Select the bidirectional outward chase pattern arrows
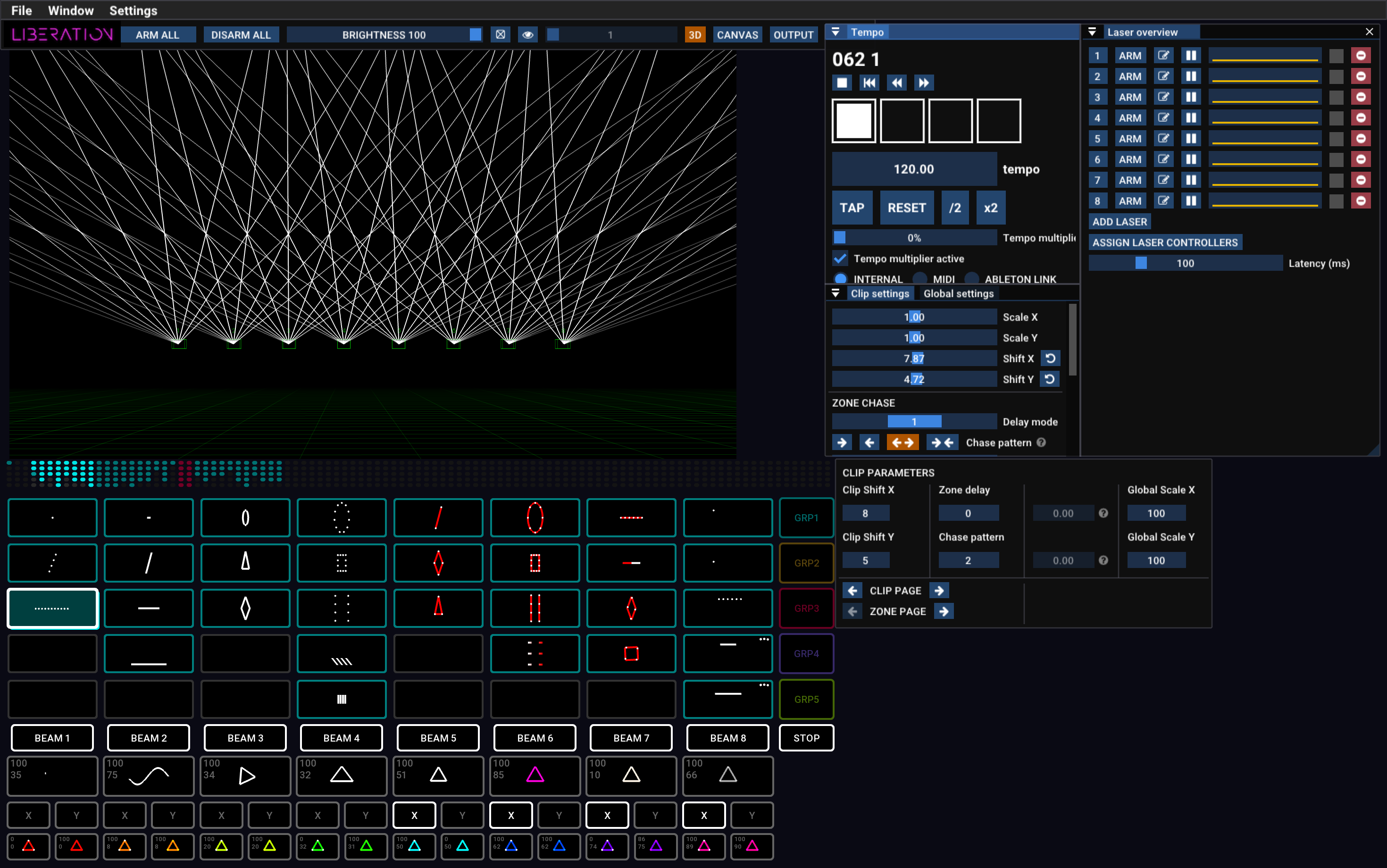Image resolution: width=1387 pixels, height=868 pixels. click(902, 442)
